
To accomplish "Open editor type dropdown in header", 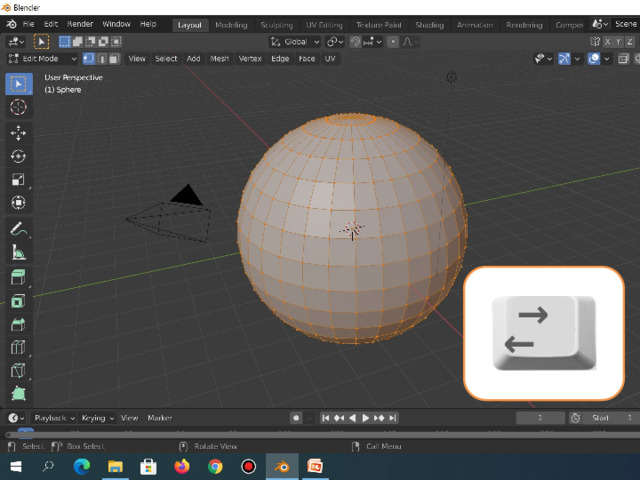I will coord(16,42).
